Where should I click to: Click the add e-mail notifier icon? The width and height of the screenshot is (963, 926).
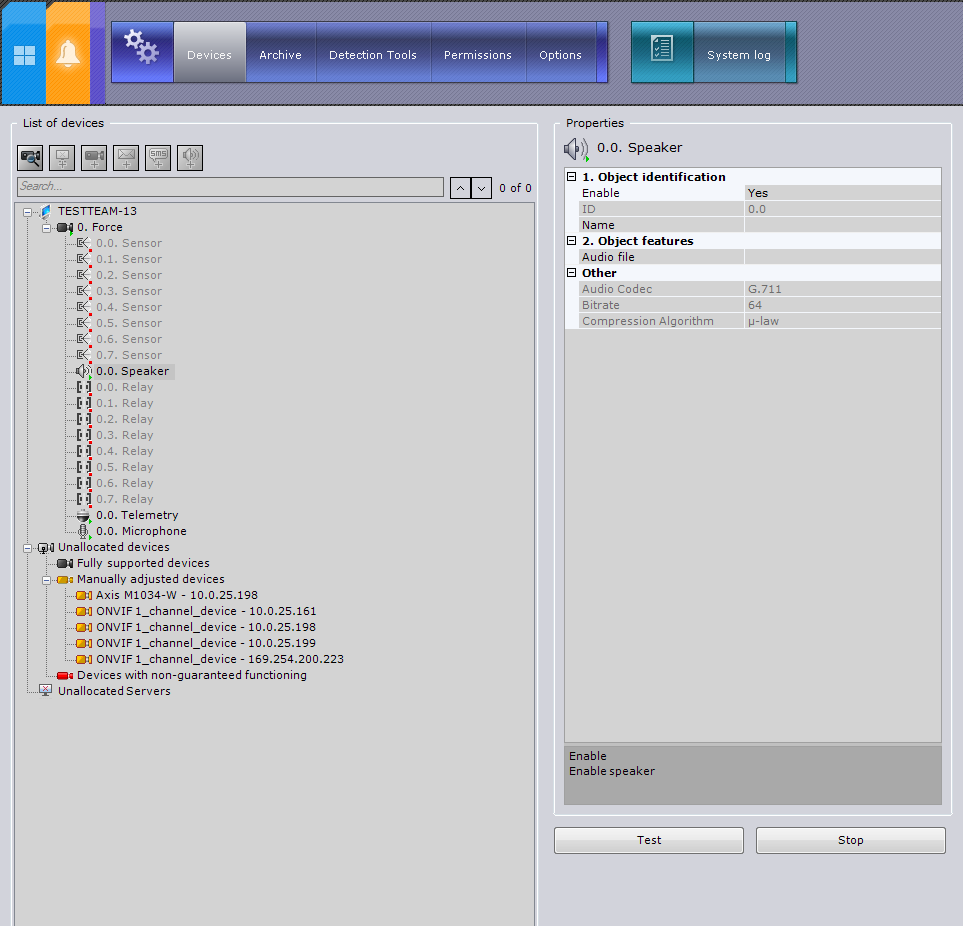coord(126,157)
